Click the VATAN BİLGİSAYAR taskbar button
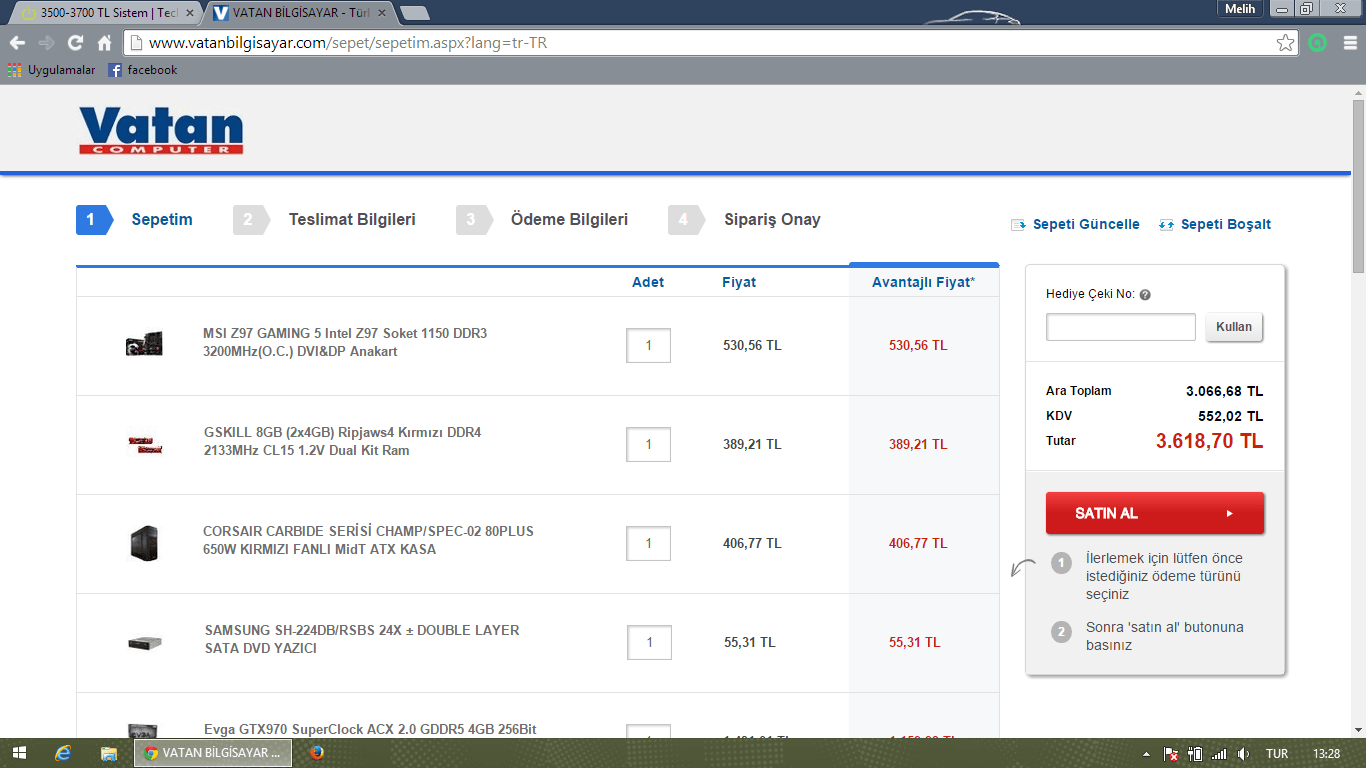The height and width of the screenshot is (768, 1366). tap(213, 753)
